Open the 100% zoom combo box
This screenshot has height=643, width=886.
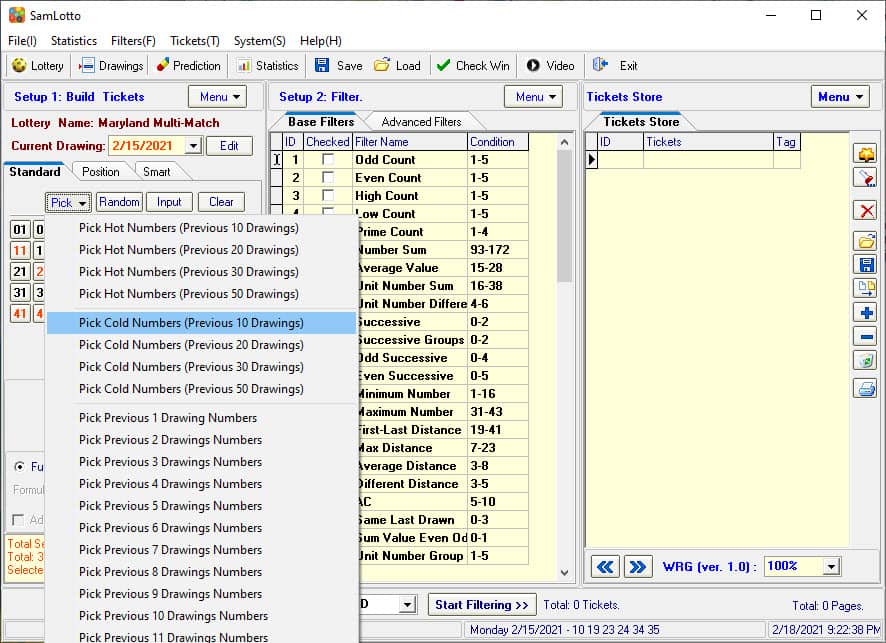click(x=831, y=567)
